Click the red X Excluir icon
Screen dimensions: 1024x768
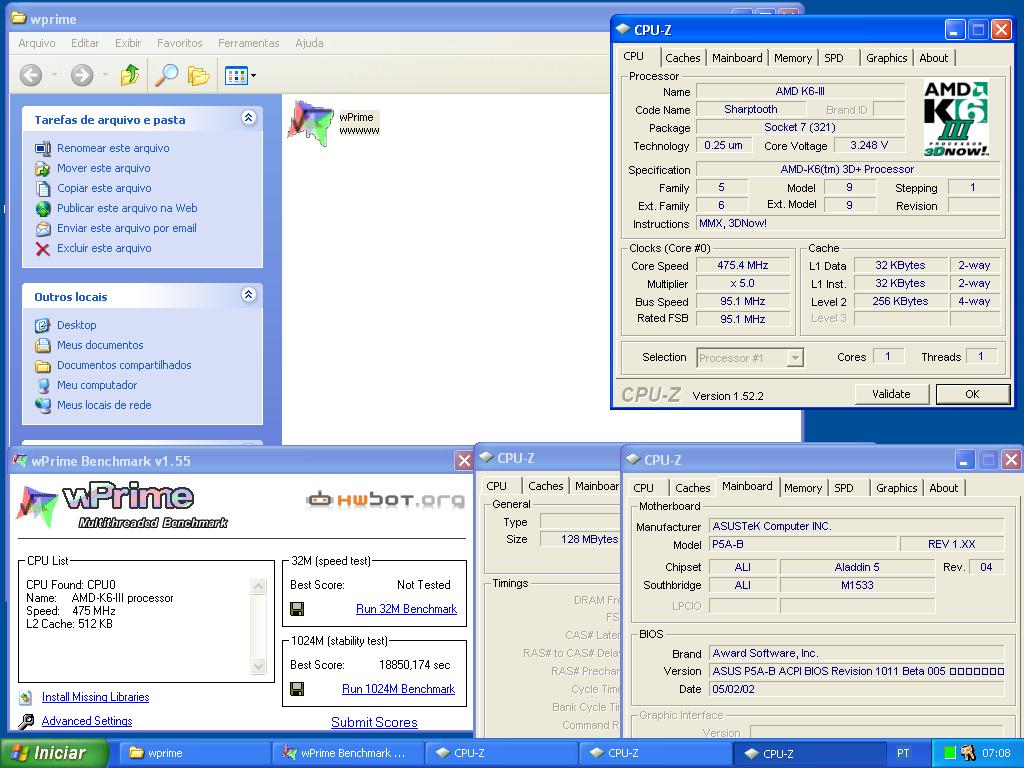43,249
